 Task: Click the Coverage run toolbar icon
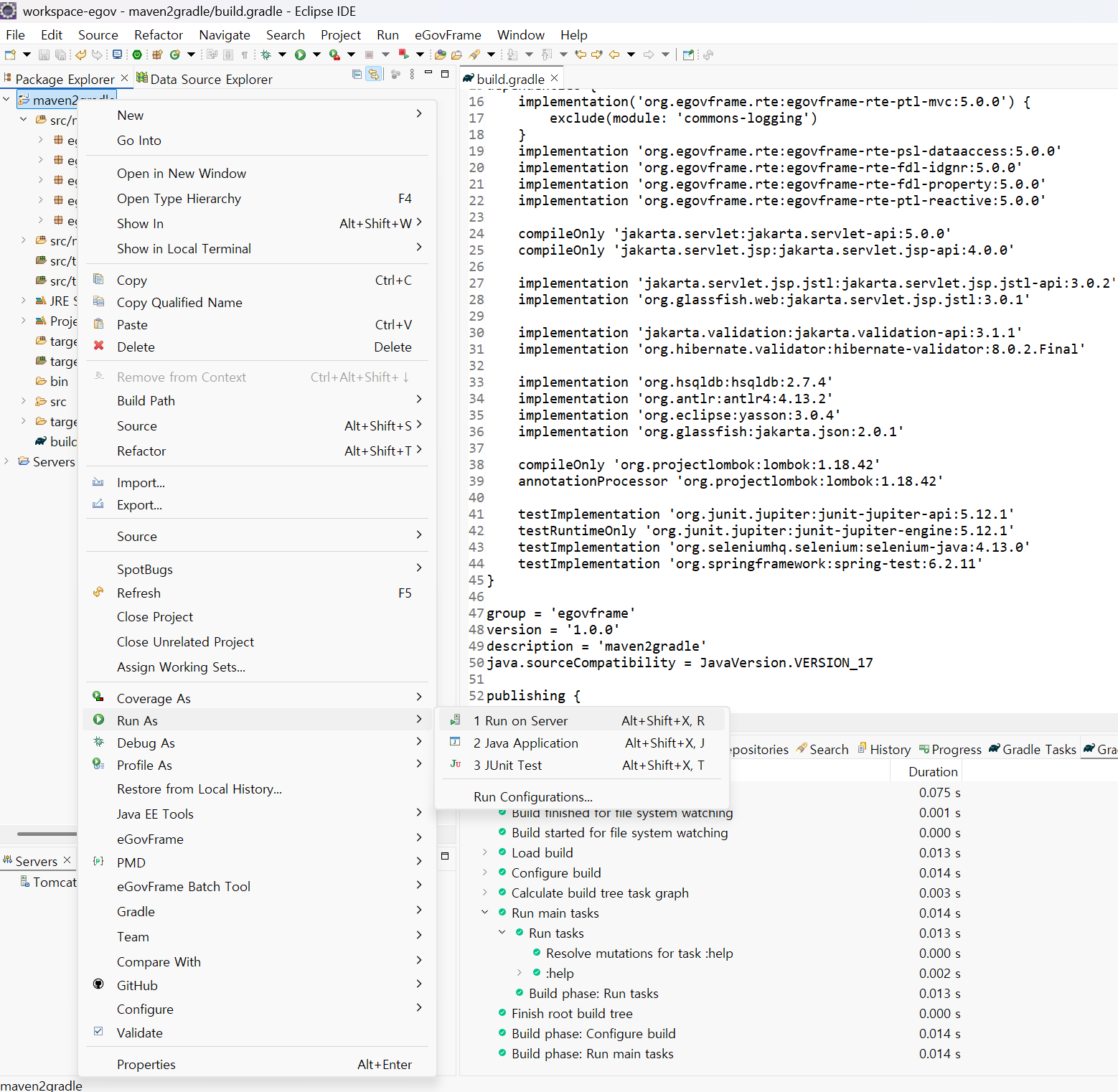point(334,55)
